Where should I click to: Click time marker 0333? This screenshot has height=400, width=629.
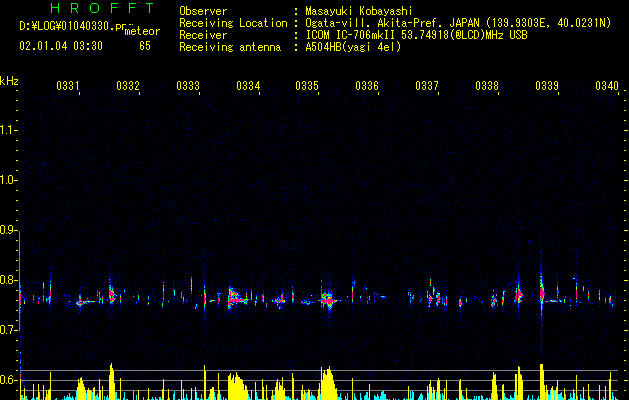click(x=188, y=85)
